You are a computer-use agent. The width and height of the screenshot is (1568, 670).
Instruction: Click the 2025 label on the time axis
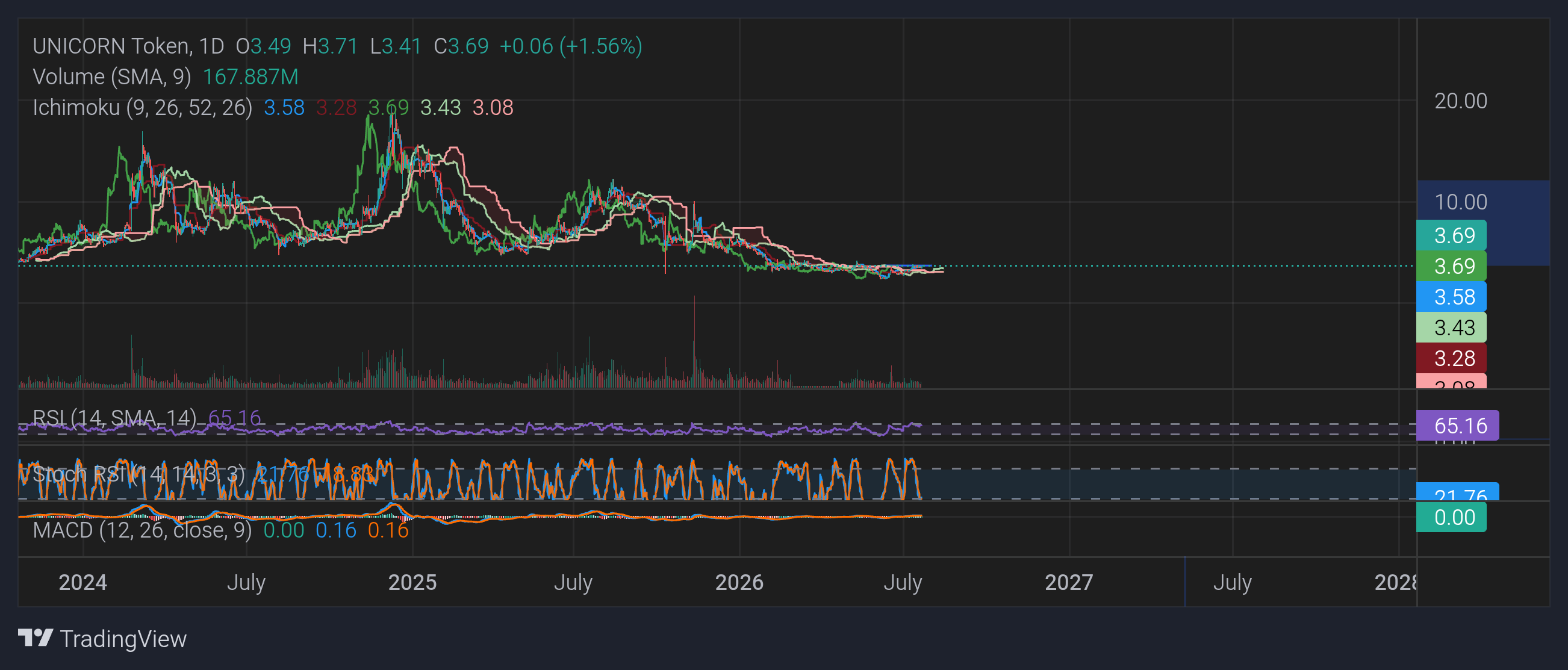click(x=412, y=582)
